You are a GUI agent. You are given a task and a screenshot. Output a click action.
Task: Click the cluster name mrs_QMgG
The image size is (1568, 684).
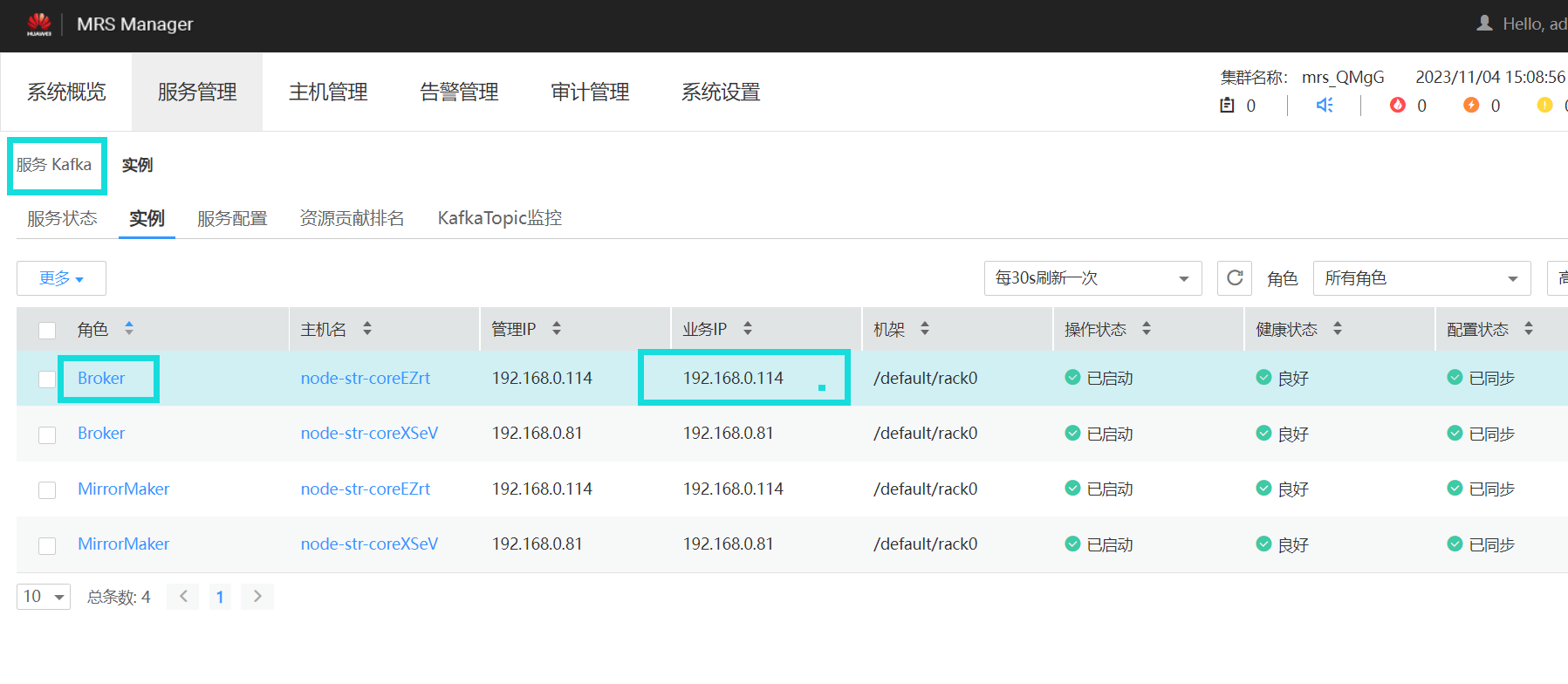point(1343,78)
